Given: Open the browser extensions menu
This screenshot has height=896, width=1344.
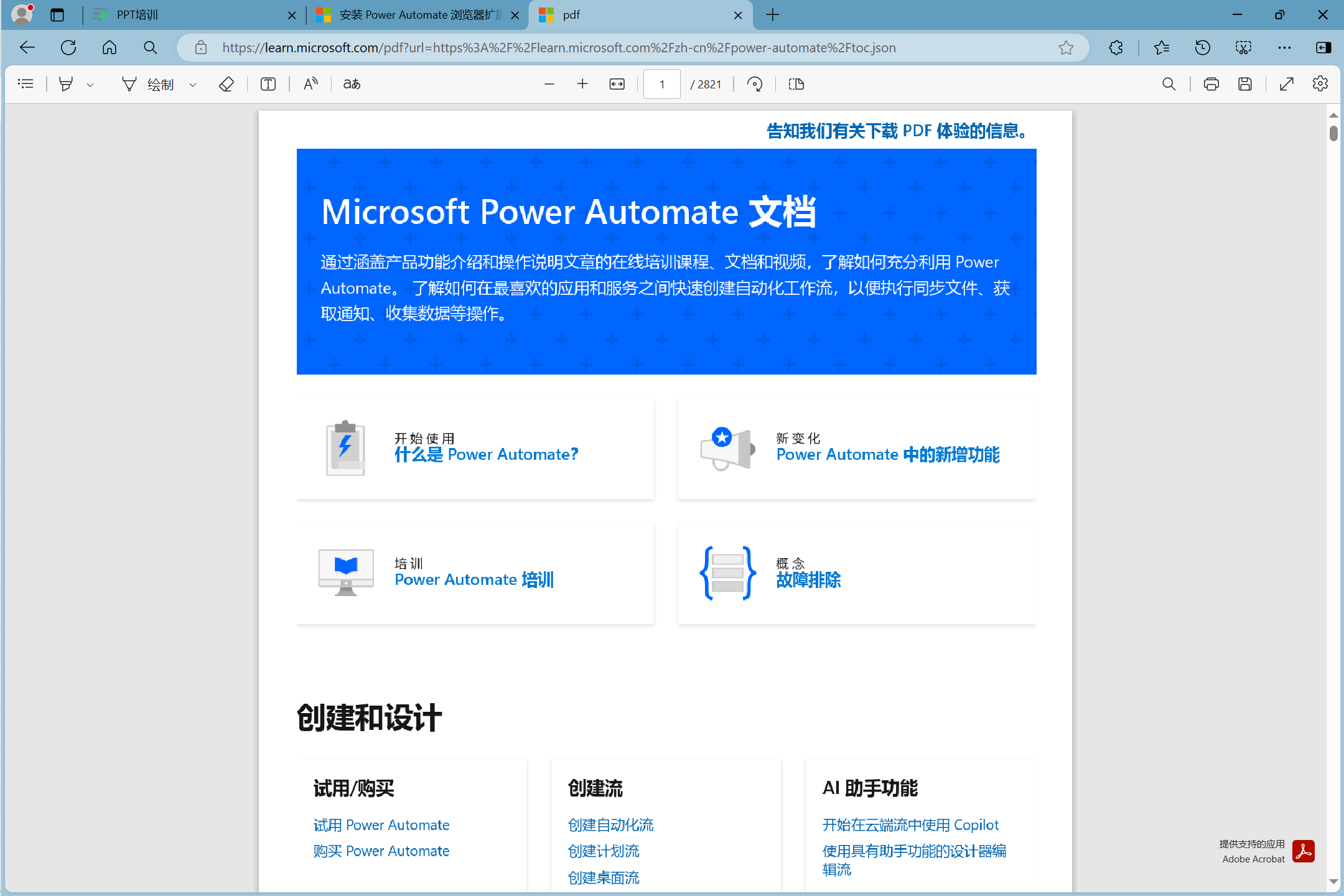Looking at the screenshot, I should [x=1116, y=48].
